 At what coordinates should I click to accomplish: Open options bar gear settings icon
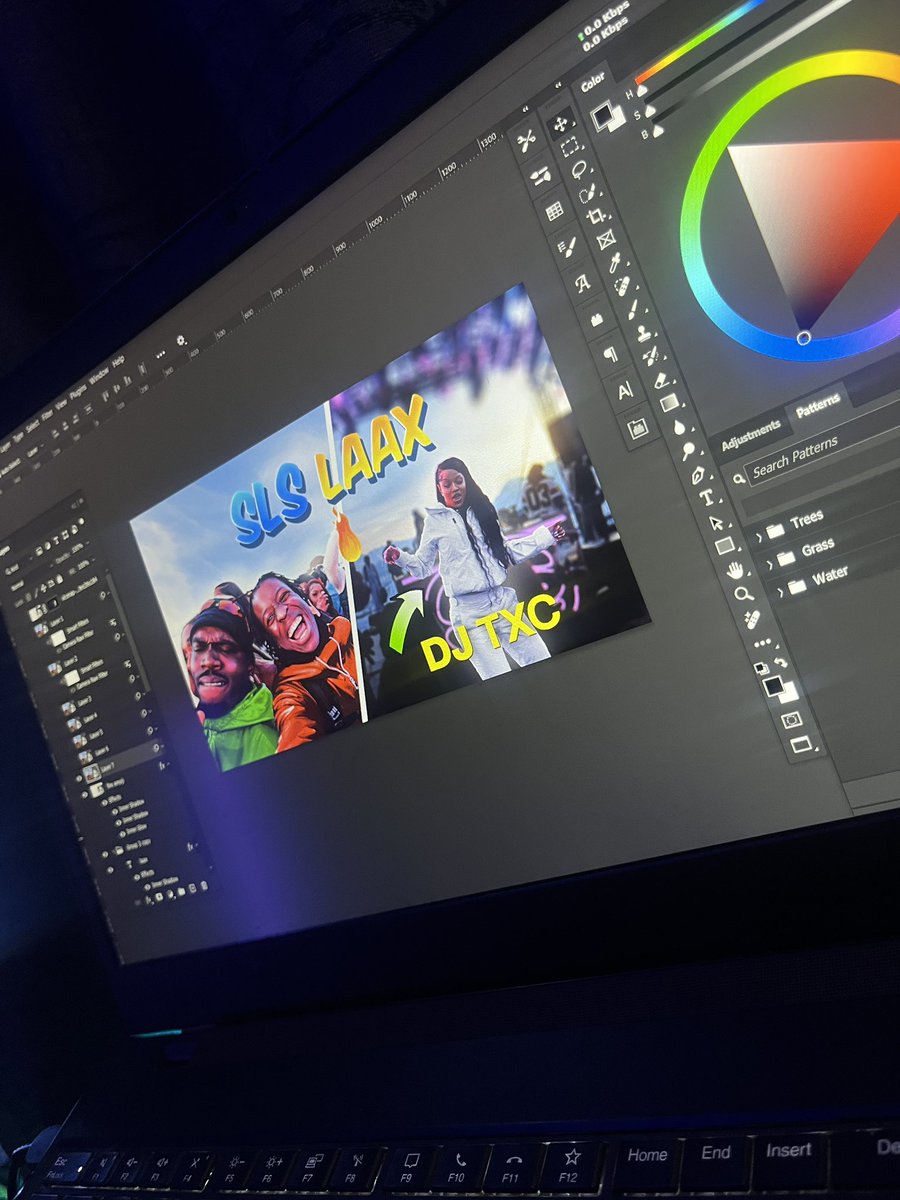coord(180,341)
